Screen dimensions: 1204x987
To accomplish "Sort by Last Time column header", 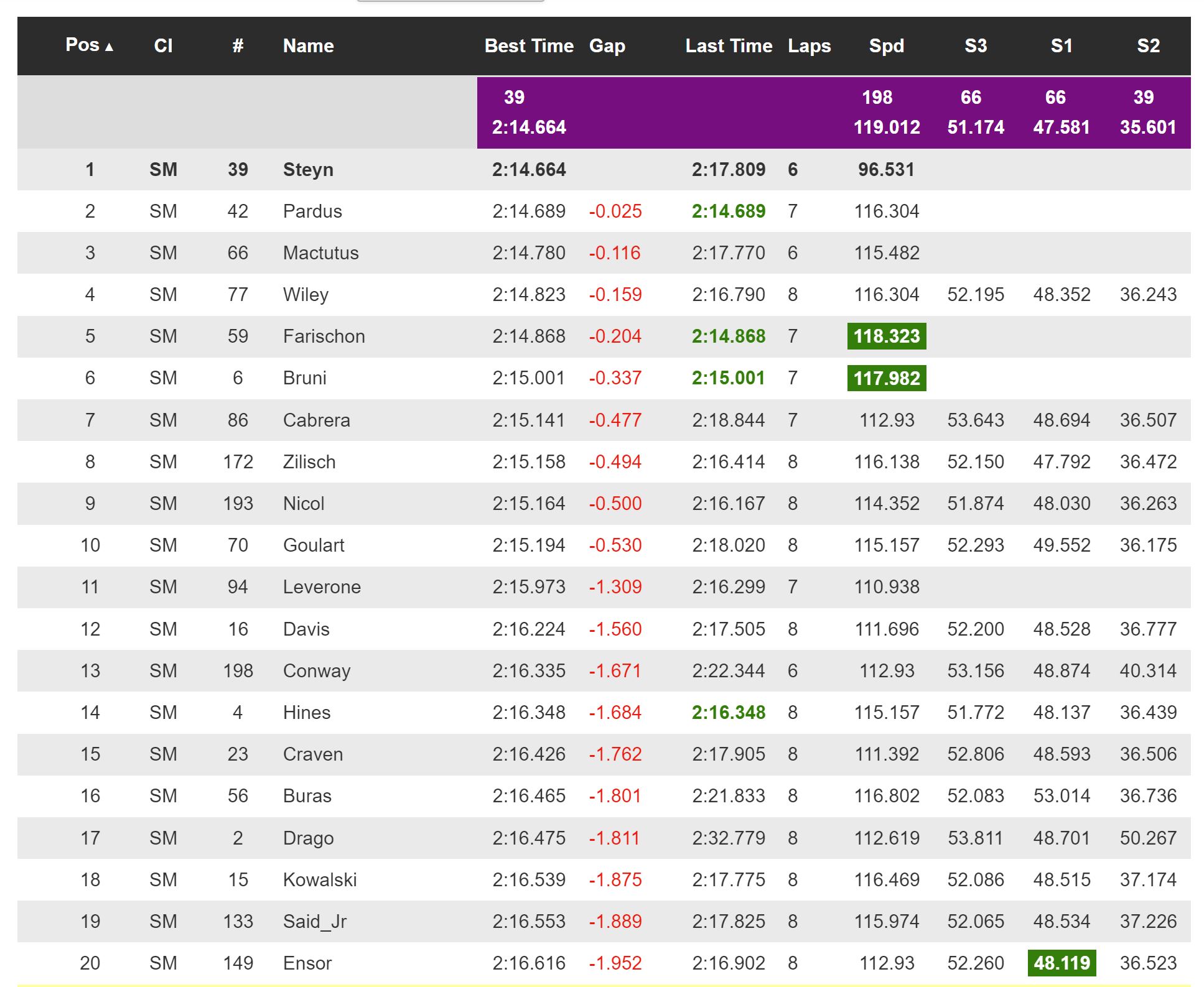I will coord(729,45).
